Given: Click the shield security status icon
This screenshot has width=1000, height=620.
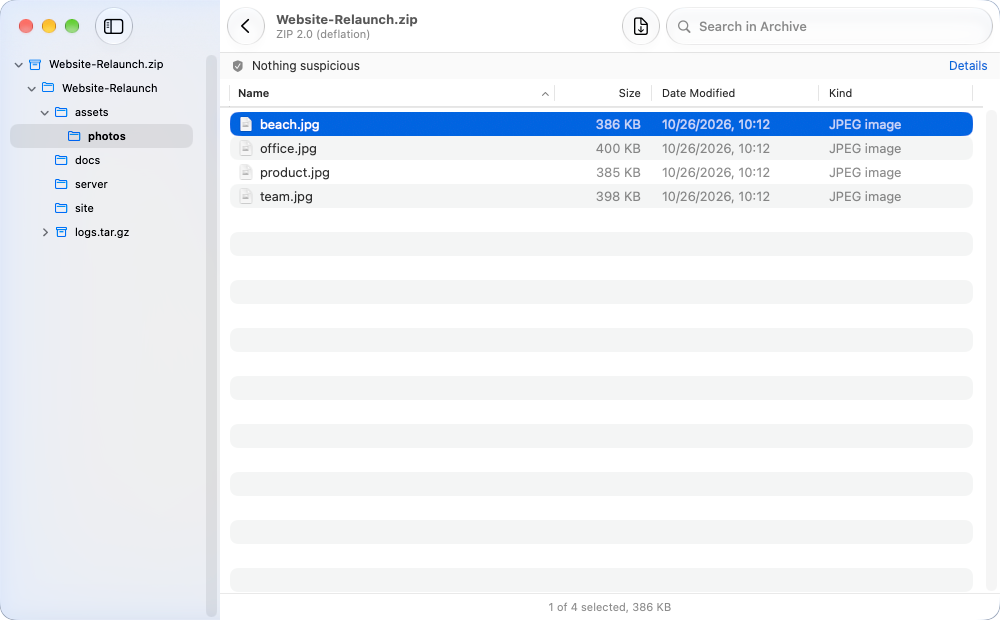Looking at the screenshot, I should [x=238, y=66].
